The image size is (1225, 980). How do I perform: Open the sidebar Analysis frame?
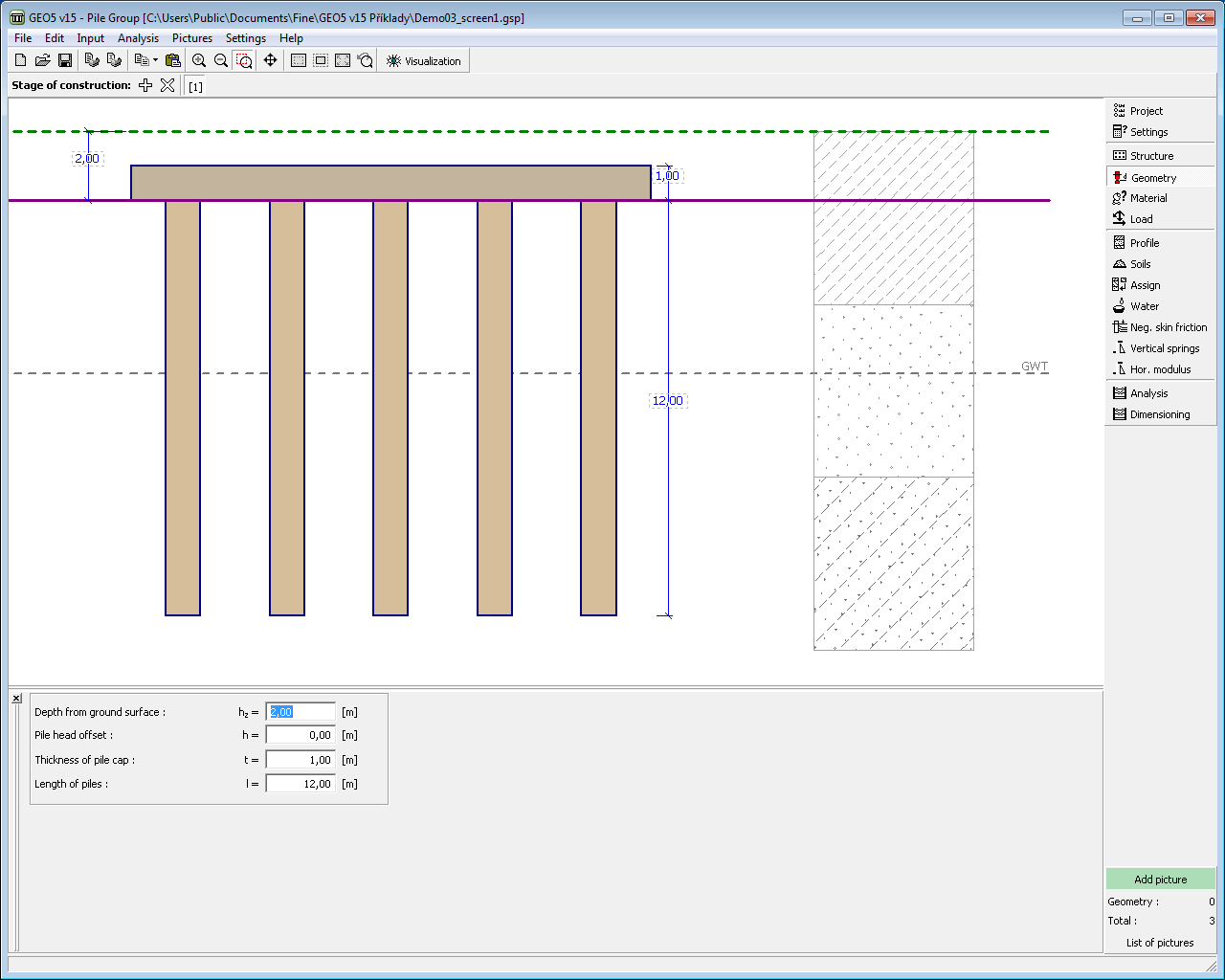click(x=1161, y=393)
